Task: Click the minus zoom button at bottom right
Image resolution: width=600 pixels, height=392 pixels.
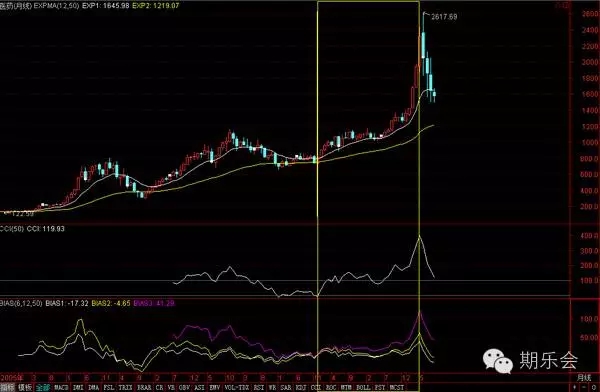Action: pyautogui.click(x=584, y=387)
